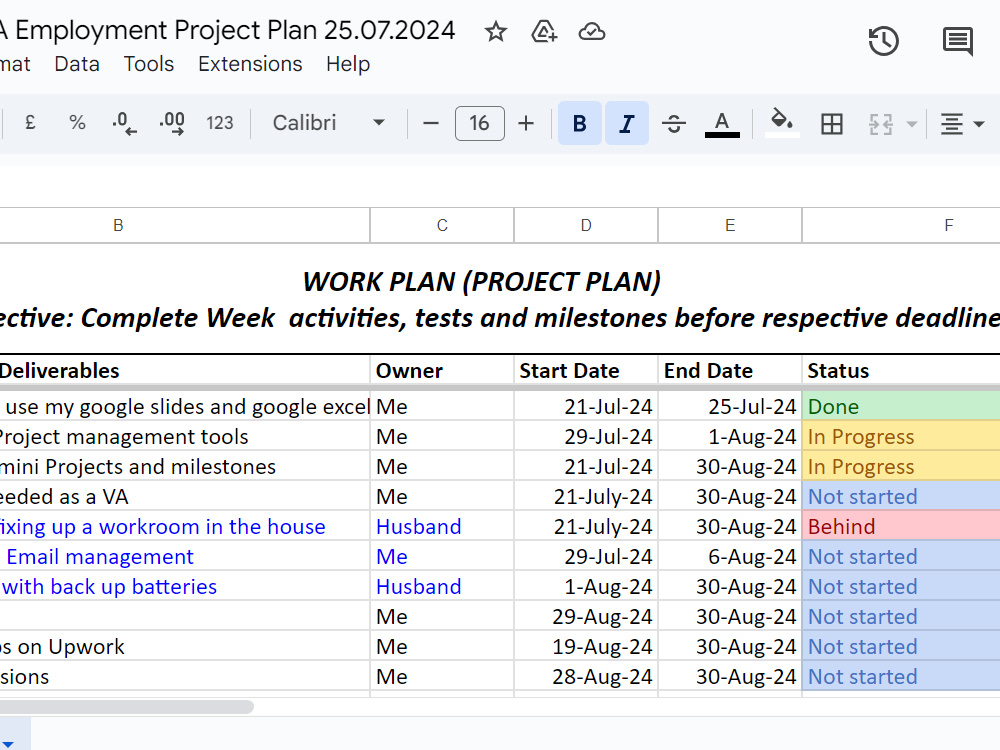The width and height of the screenshot is (1000, 750).
Task: Decrease font size with minus
Action: (x=431, y=123)
